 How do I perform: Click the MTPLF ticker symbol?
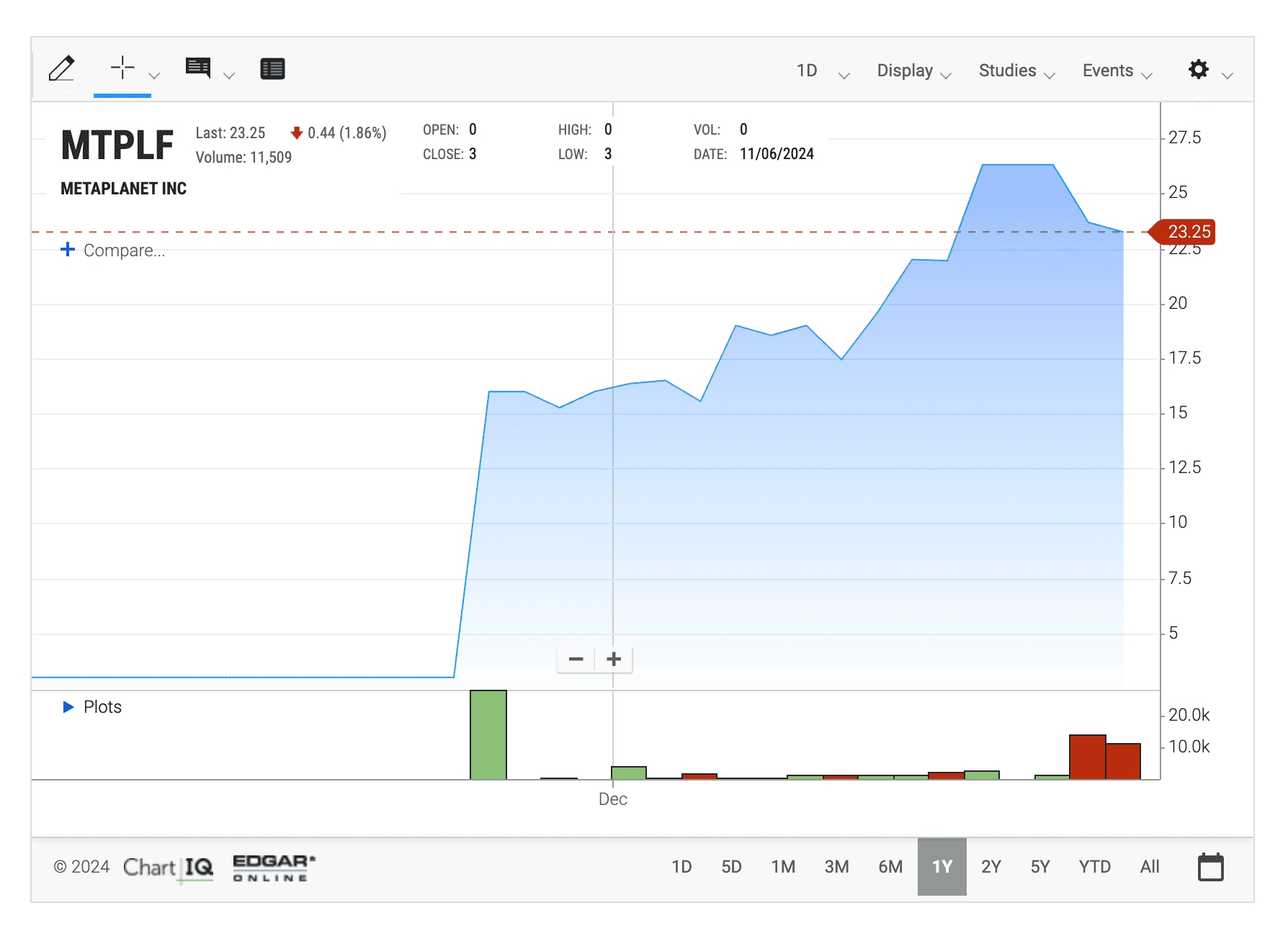pyautogui.click(x=117, y=145)
